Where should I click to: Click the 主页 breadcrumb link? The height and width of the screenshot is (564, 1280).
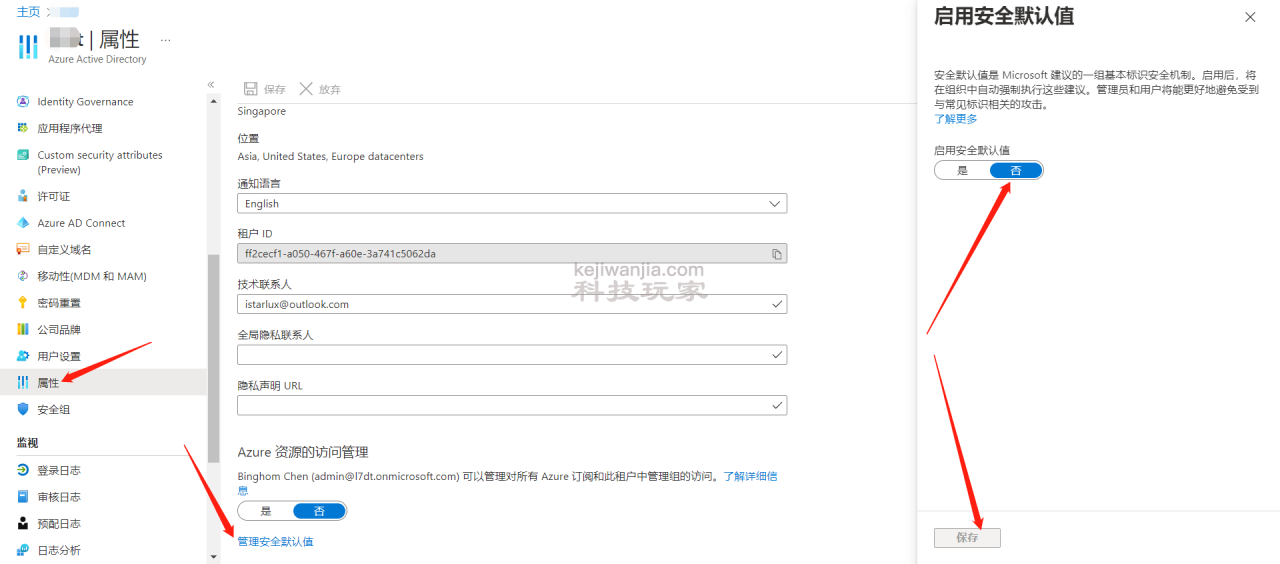(x=28, y=12)
